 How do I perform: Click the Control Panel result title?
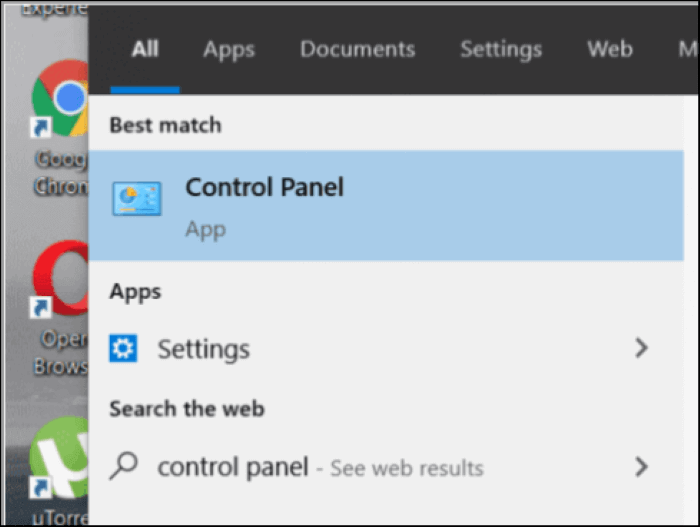click(x=265, y=187)
